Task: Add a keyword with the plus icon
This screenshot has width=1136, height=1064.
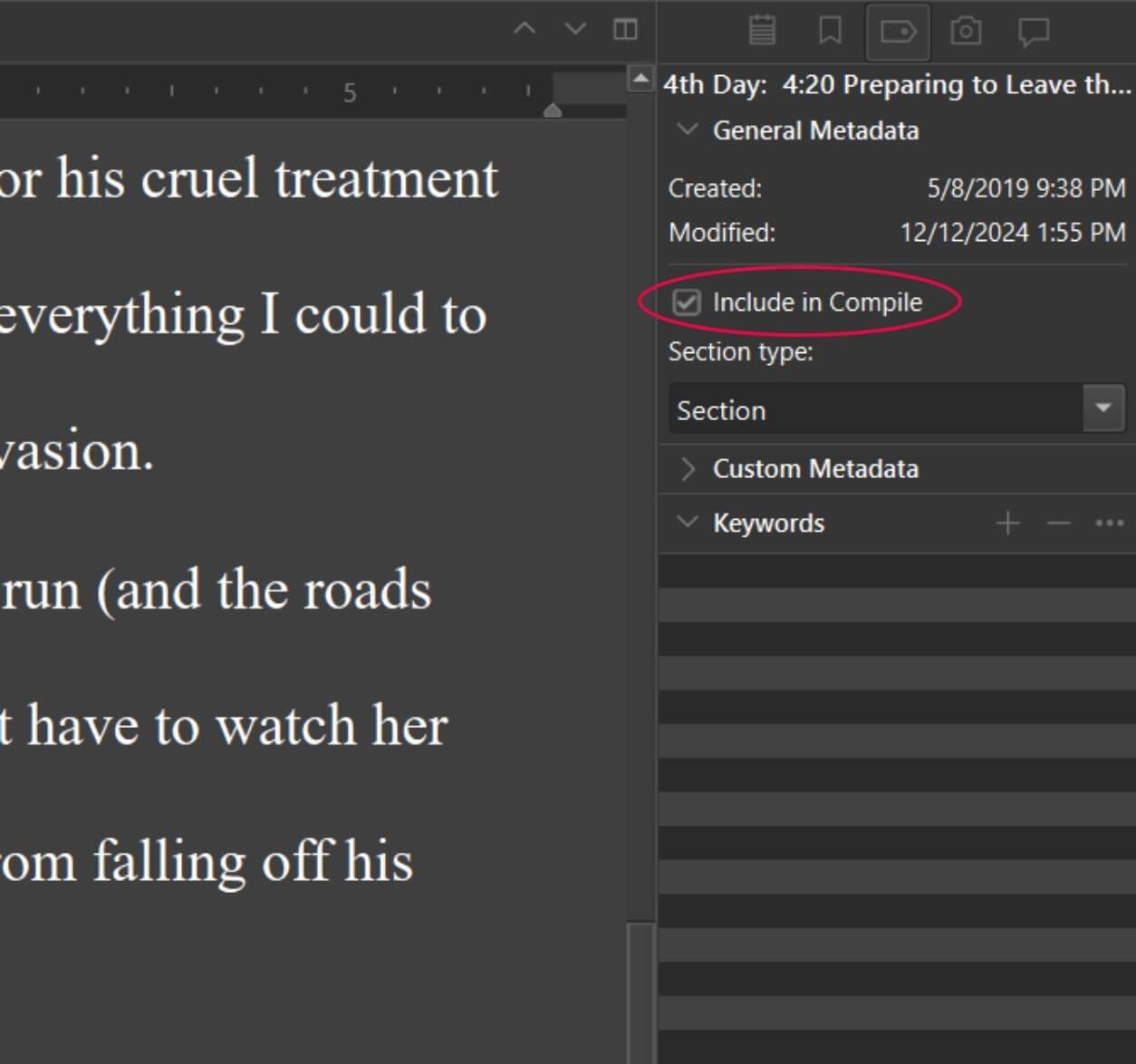Action: pos(1007,523)
